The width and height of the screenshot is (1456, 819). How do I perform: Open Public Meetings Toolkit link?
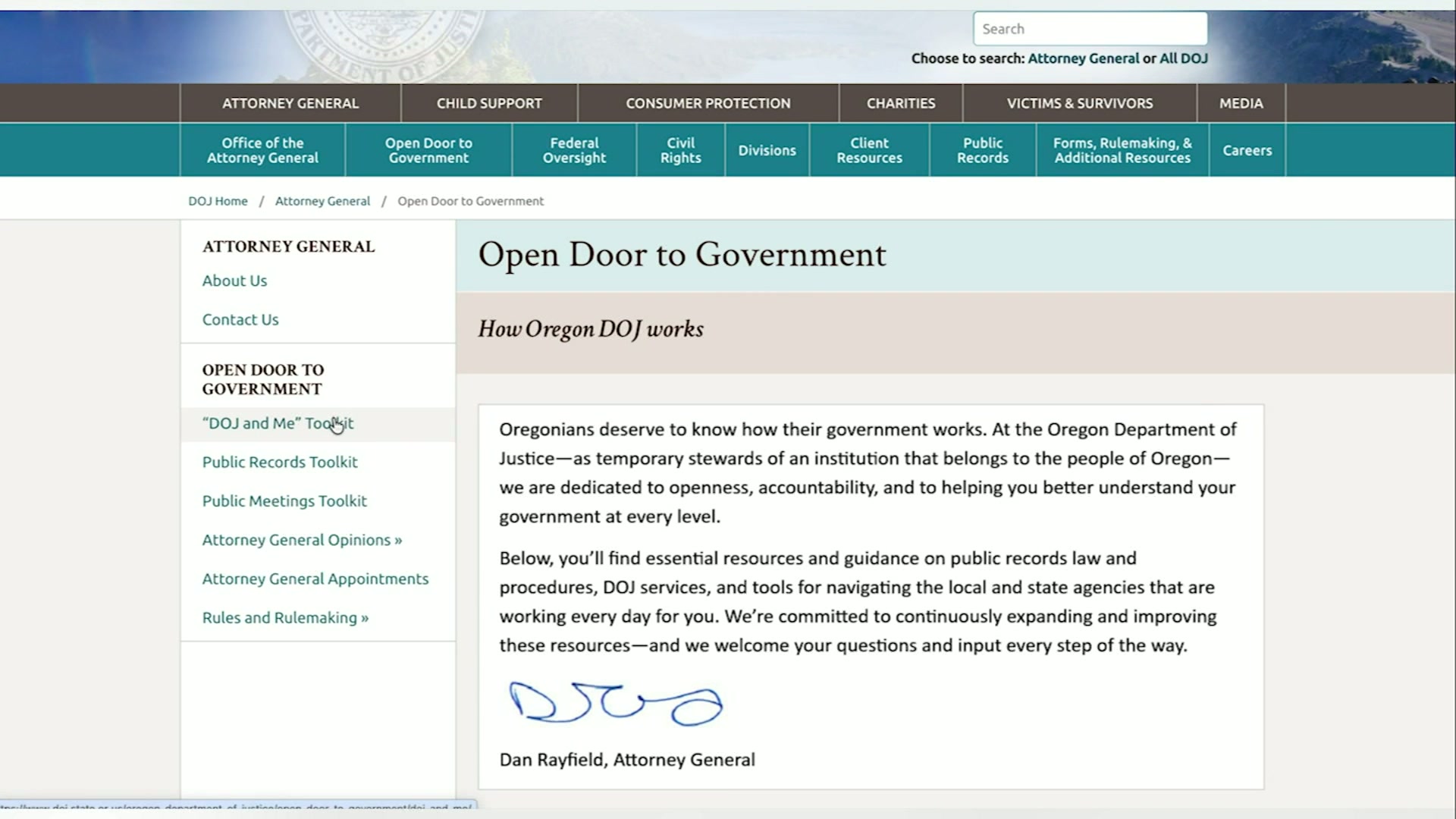click(x=284, y=501)
